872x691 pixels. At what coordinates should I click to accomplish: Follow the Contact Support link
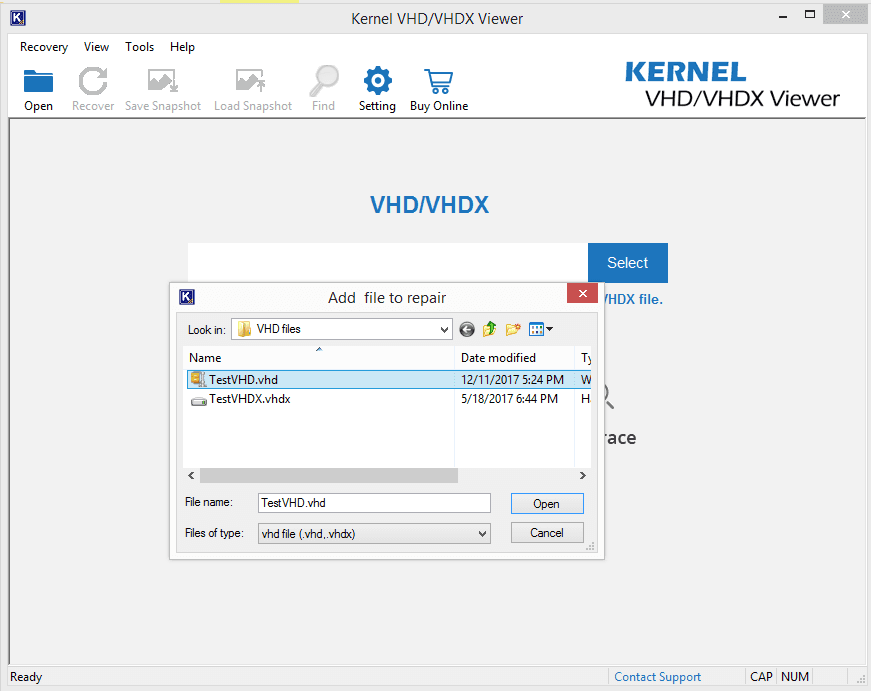click(657, 677)
